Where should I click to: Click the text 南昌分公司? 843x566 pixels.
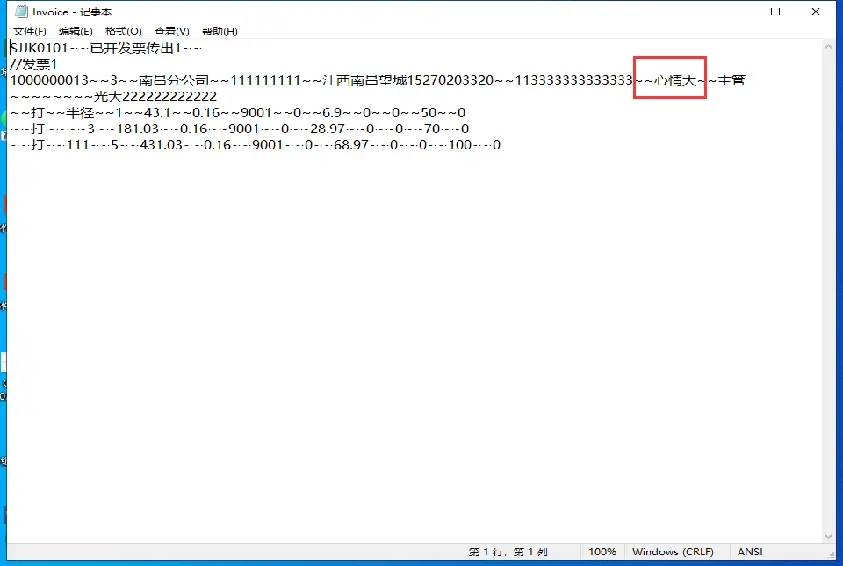click(x=174, y=80)
